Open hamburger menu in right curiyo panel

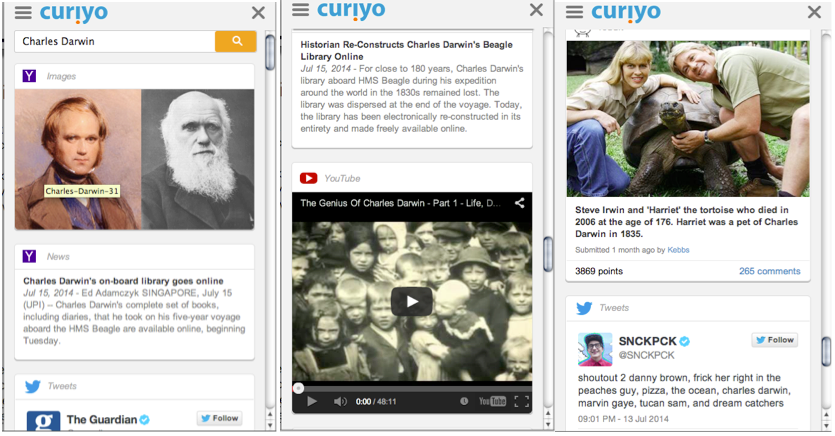pyautogui.click(x=575, y=12)
